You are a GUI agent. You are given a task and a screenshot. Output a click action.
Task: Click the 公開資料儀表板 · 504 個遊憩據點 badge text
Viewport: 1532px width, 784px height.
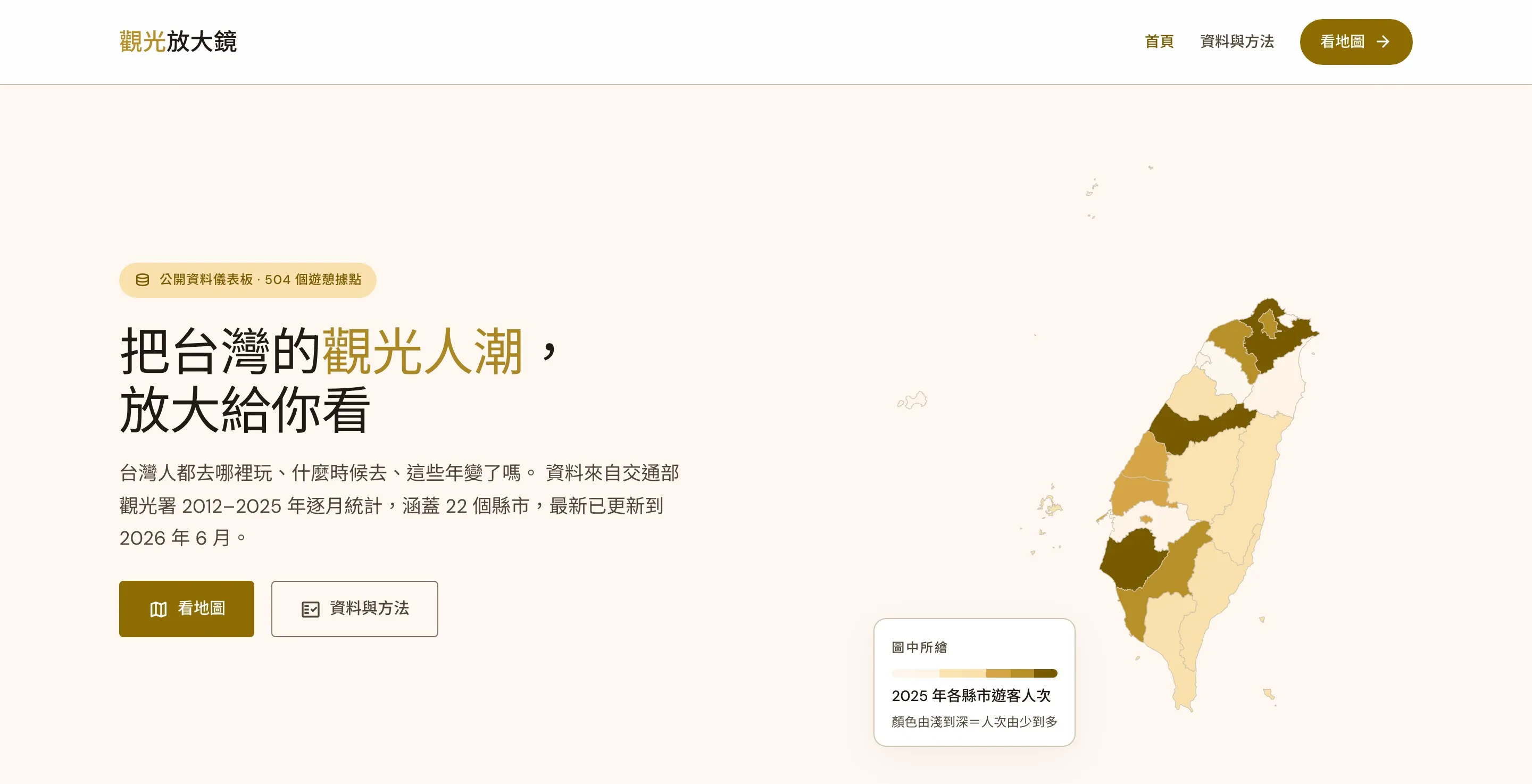click(260, 280)
